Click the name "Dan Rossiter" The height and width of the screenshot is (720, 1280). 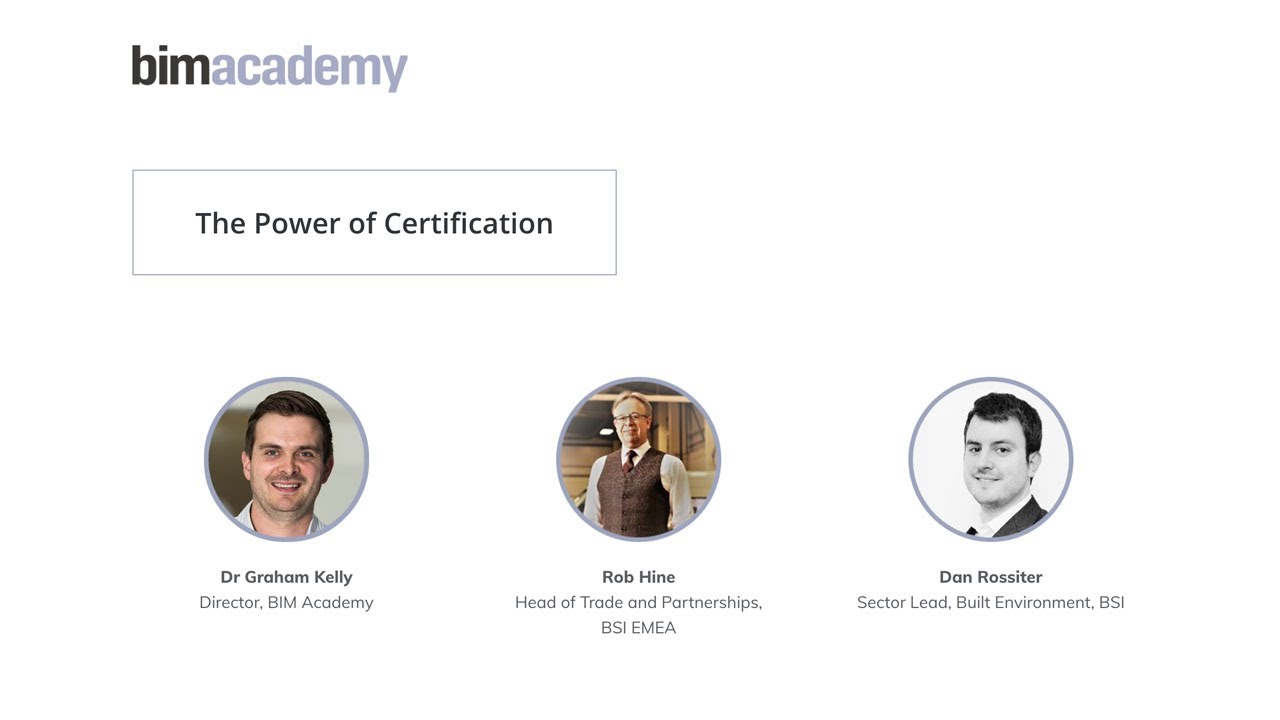point(991,577)
